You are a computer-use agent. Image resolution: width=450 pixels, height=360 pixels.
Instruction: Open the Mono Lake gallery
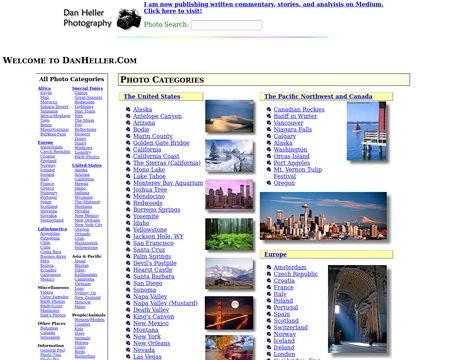coord(149,169)
